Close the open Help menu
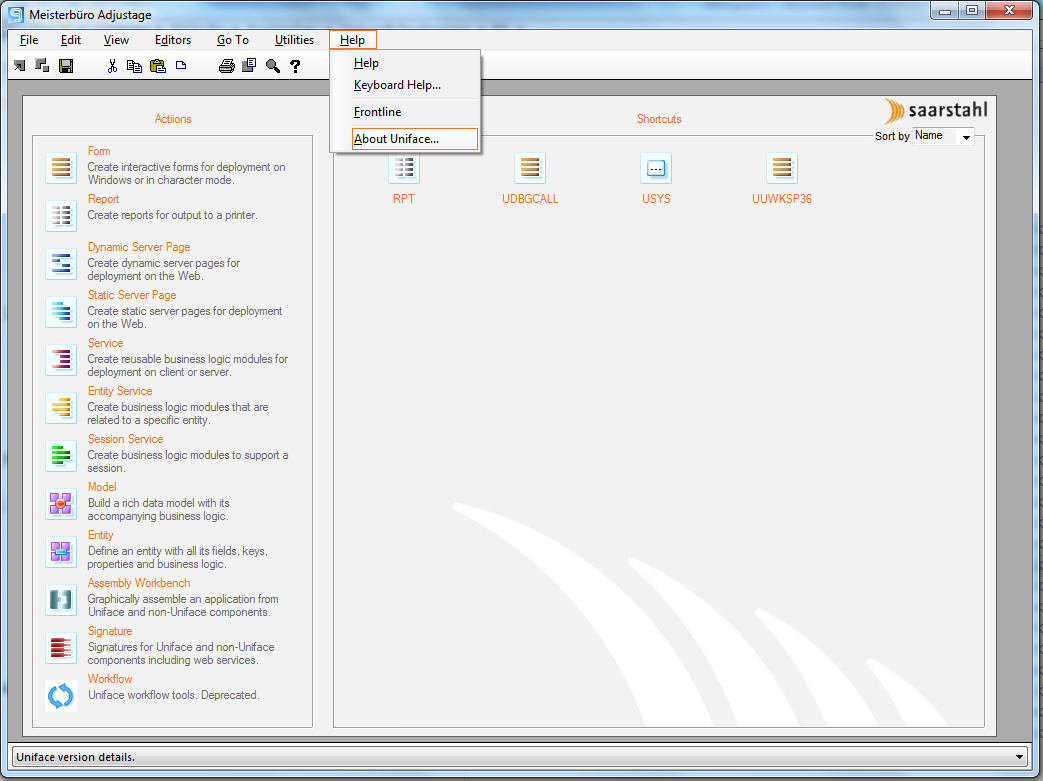The height and width of the screenshot is (781, 1043). point(353,40)
